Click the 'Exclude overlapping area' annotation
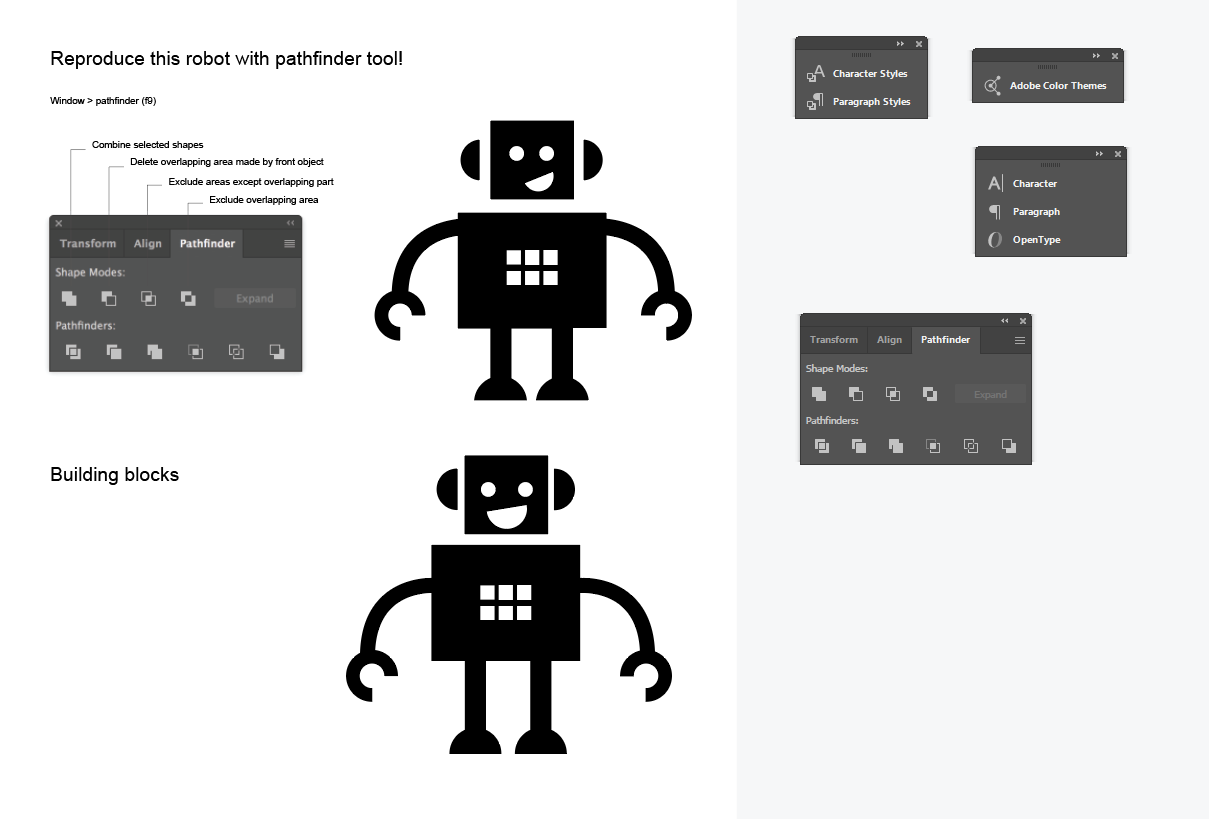 [264, 200]
